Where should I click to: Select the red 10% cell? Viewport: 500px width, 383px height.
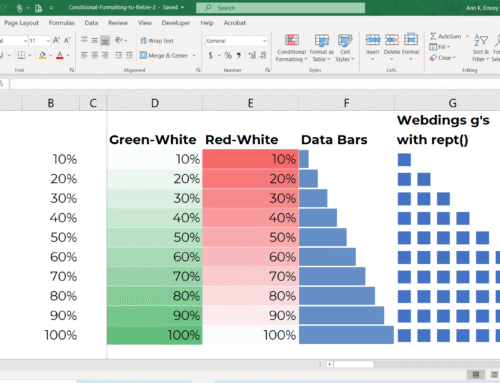point(250,159)
